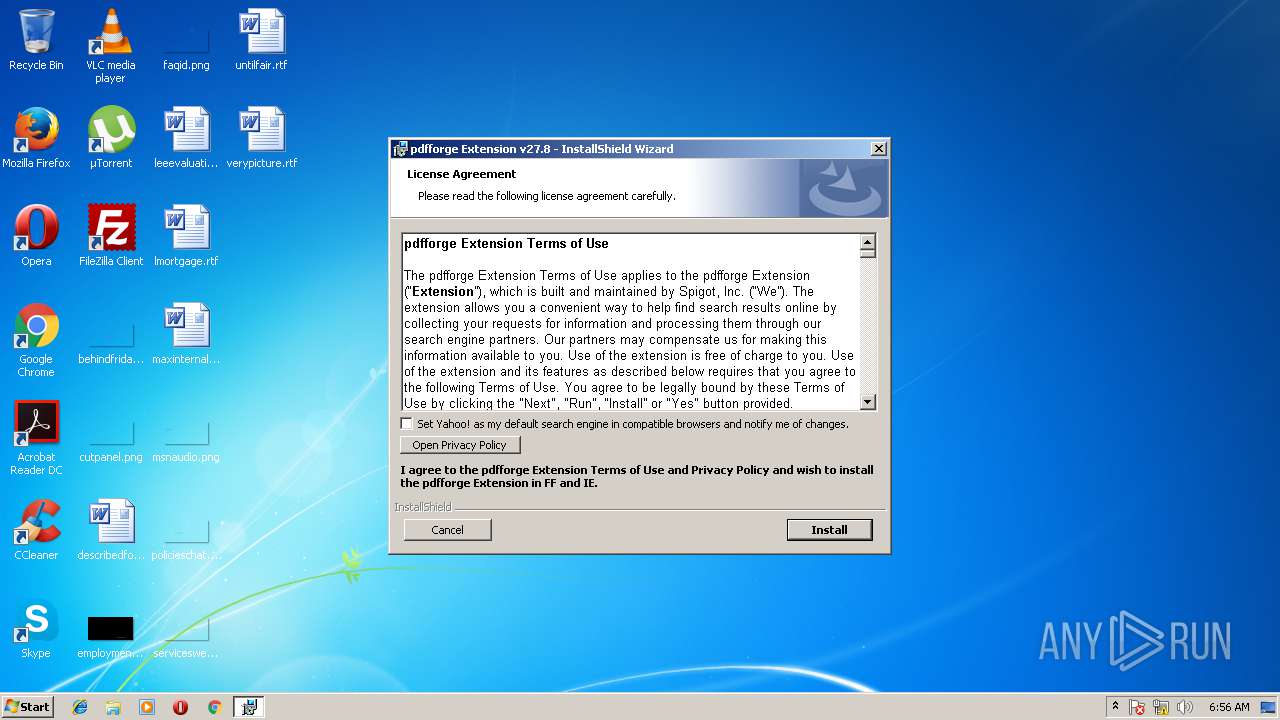The width and height of the screenshot is (1280, 720).
Task: Click the license text scrollbar track
Action: pyautogui.click(x=867, y=327)
